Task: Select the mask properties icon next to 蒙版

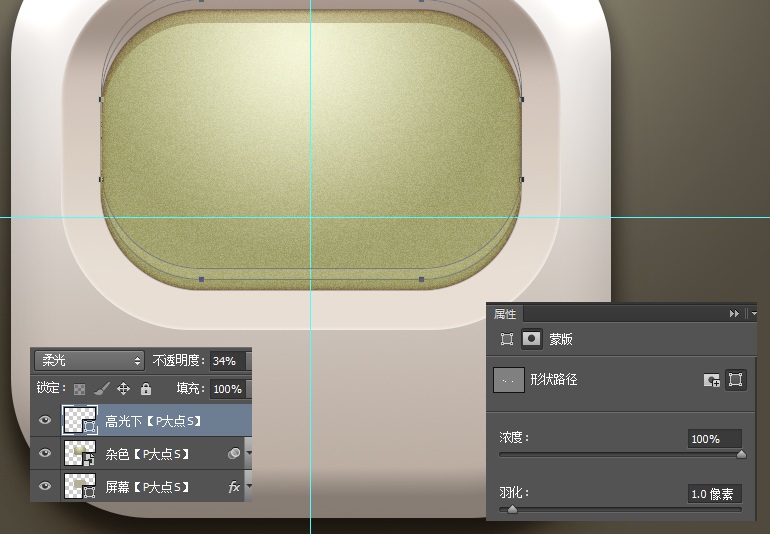Action: pyautogui.click(x=531, y=338)
